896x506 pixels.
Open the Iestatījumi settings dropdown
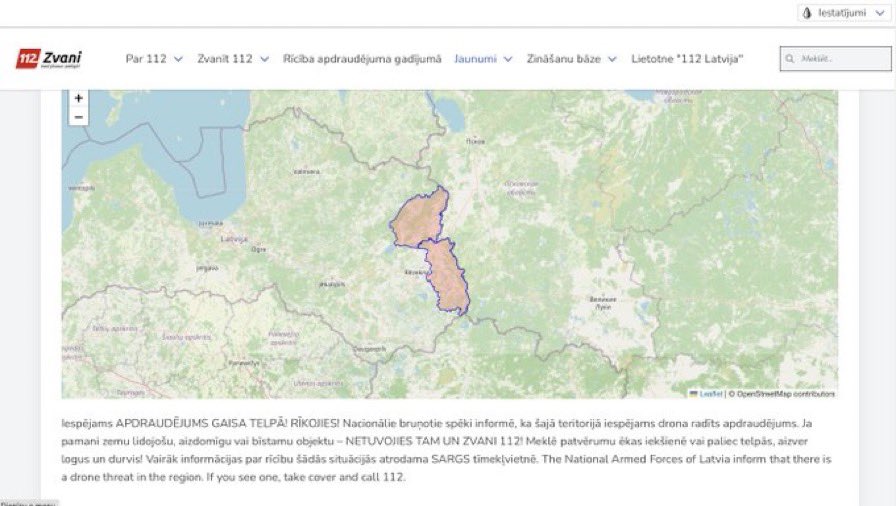[844, 13]
